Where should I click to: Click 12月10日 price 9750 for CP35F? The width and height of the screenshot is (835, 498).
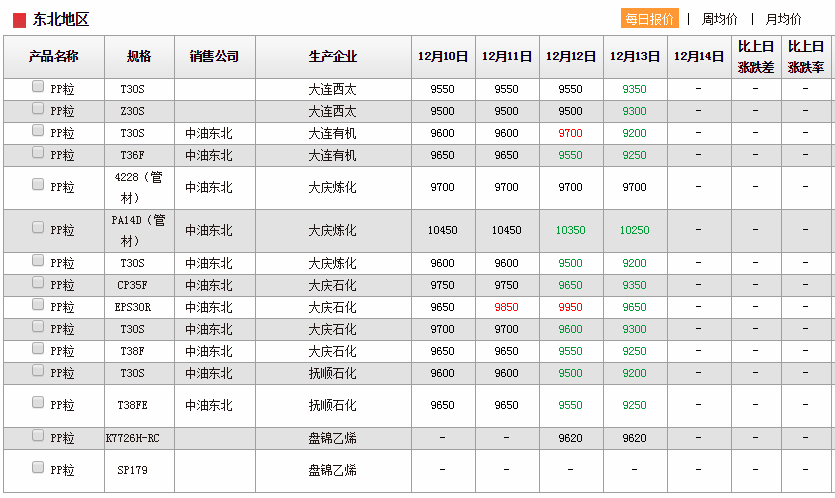[443, 285]
